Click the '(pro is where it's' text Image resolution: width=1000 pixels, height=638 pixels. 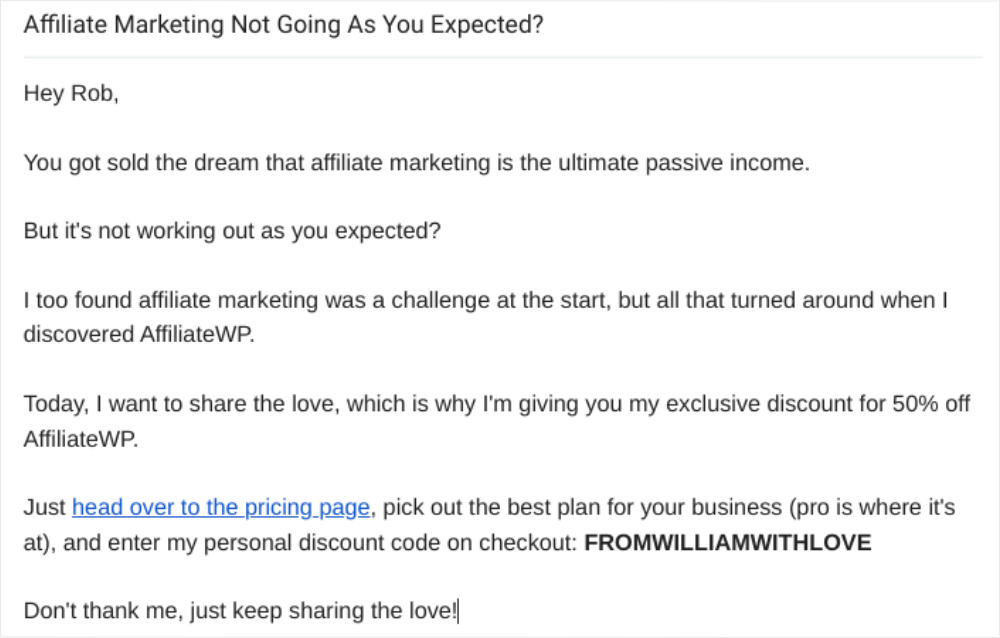click(x=872, y=507)
